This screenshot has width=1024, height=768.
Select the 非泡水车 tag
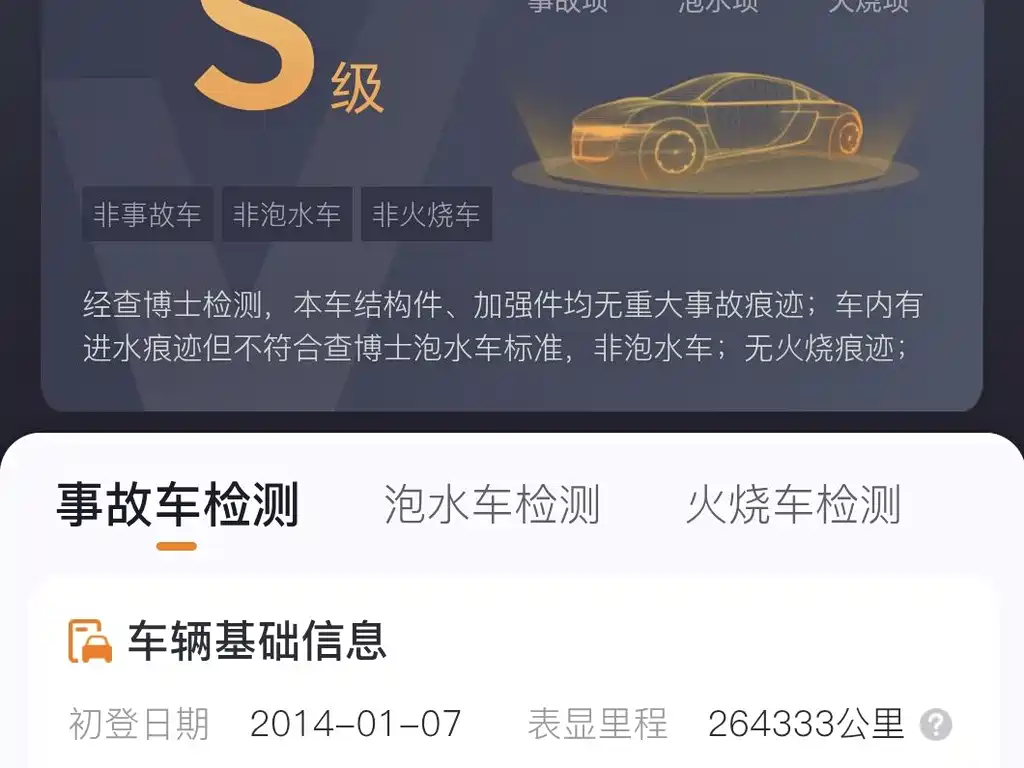[287, 214]
